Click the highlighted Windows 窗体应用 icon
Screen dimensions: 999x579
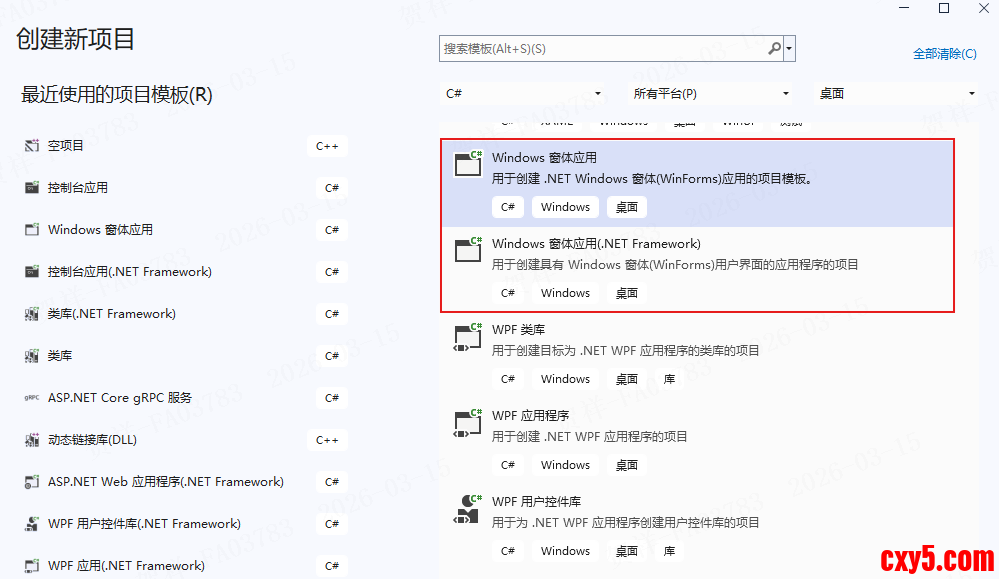click(x=468, y=164)
